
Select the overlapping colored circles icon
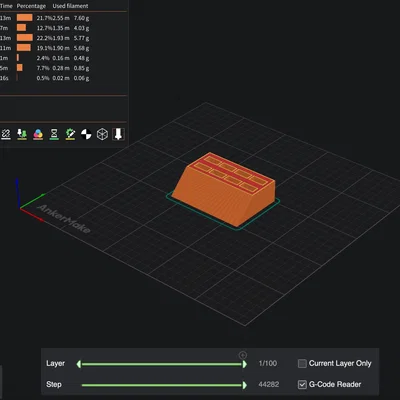tap(38, 134)
